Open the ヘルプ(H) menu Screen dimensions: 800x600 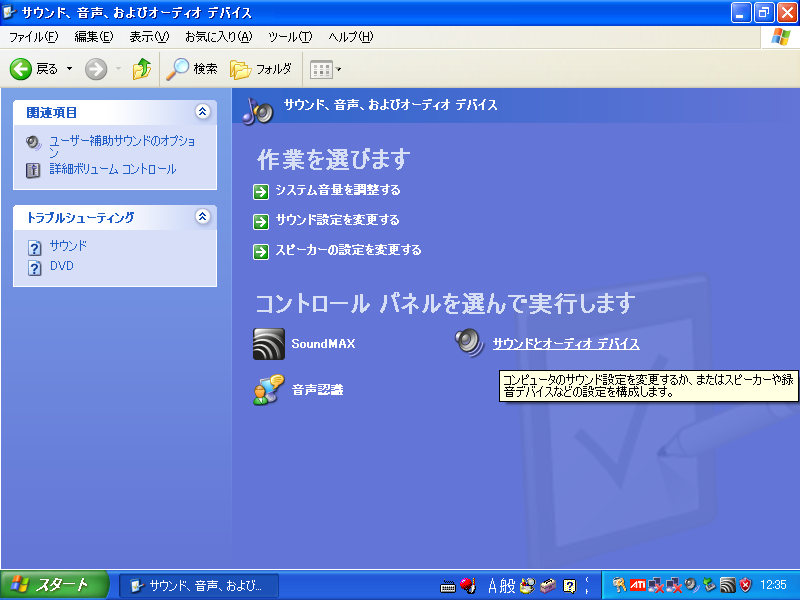tap(351, 37)
